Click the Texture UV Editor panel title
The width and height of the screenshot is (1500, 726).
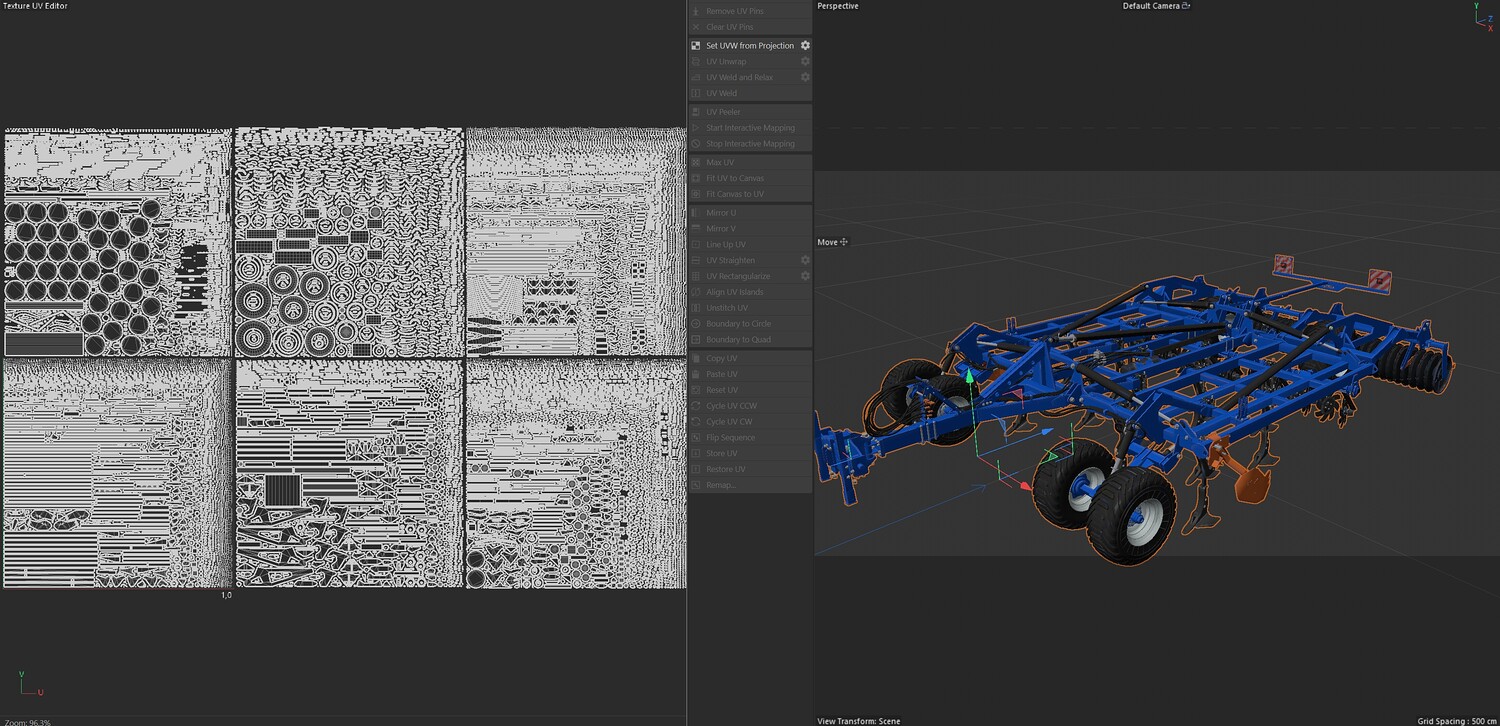[35, 6]
